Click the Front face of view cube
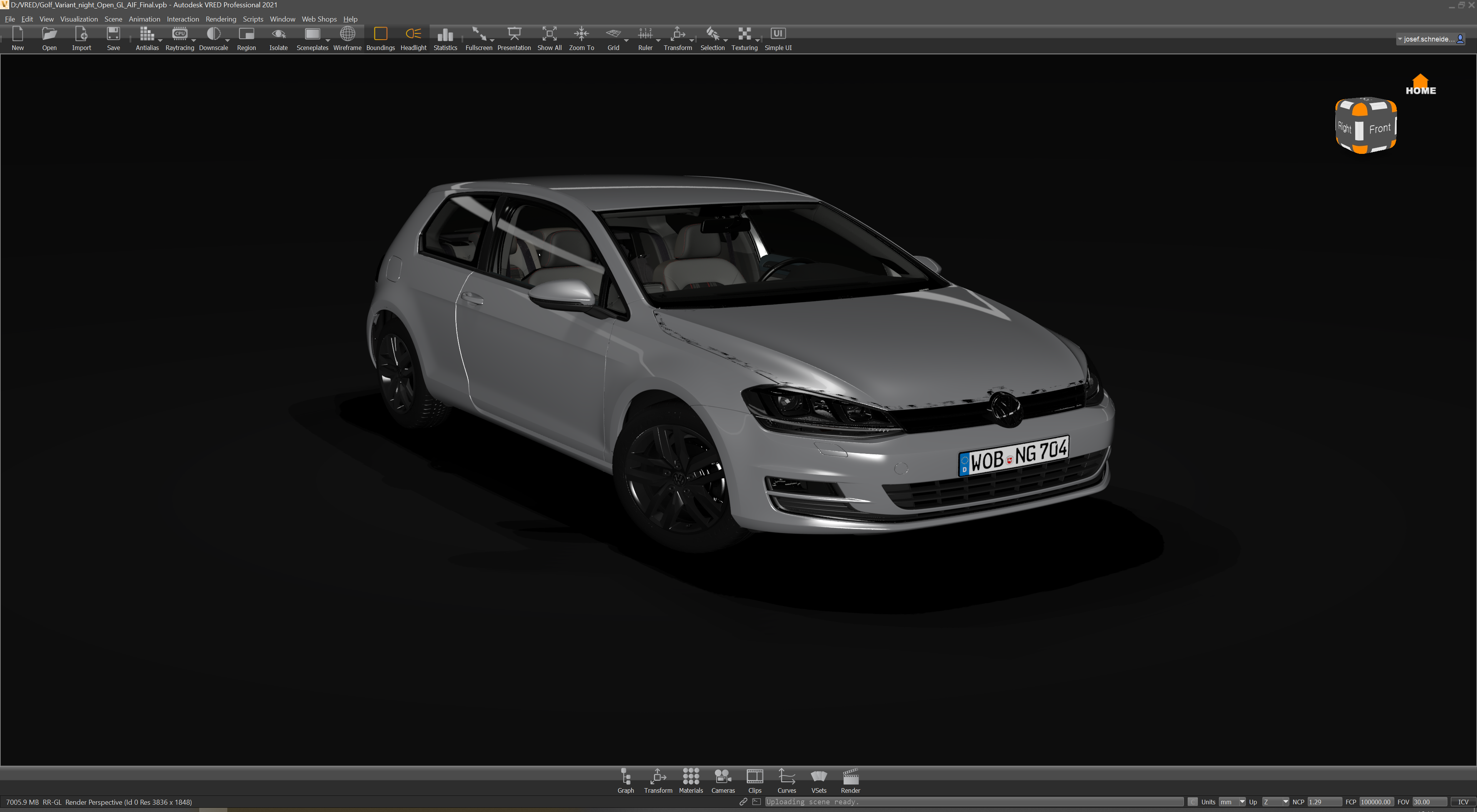 point(1380,128)
